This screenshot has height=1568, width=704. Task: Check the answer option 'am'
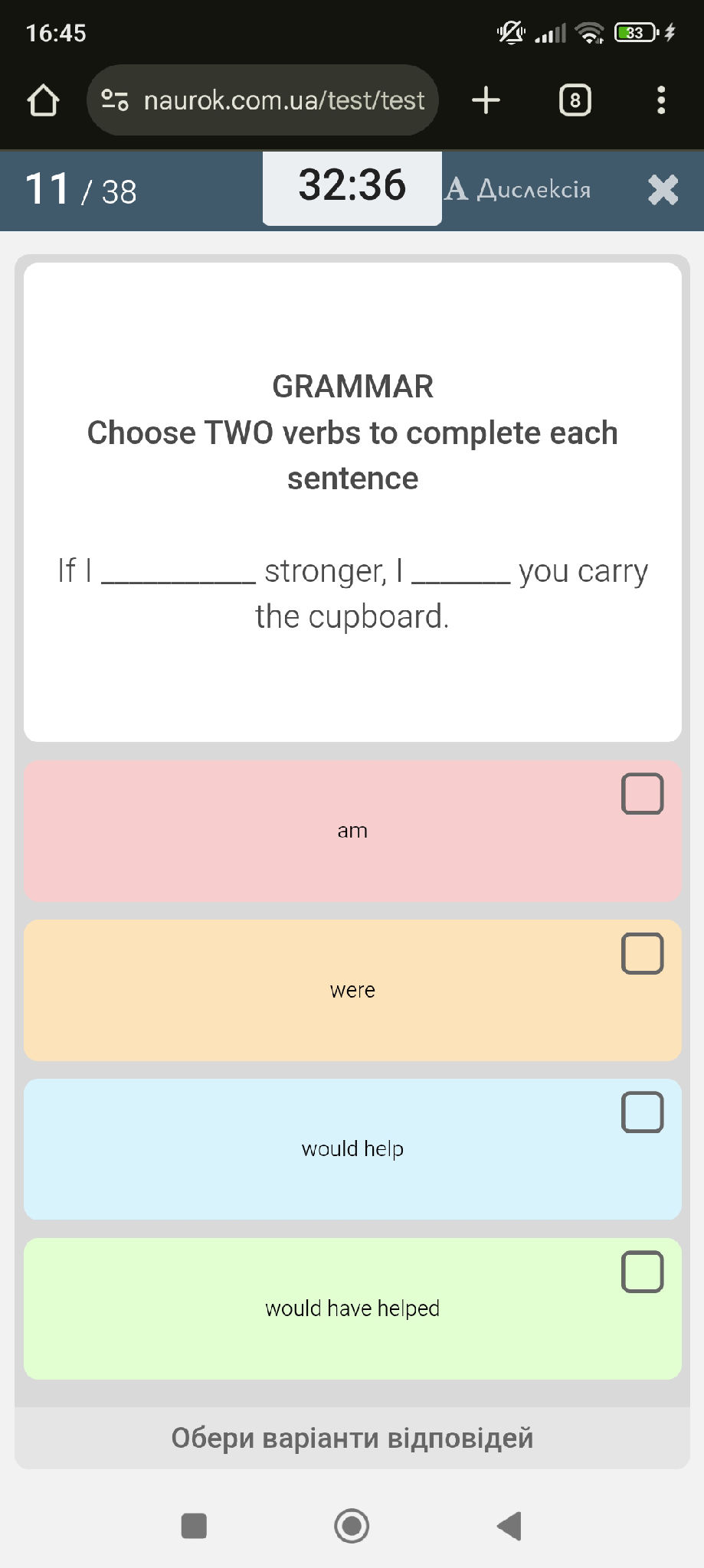[x=352, y=831]
